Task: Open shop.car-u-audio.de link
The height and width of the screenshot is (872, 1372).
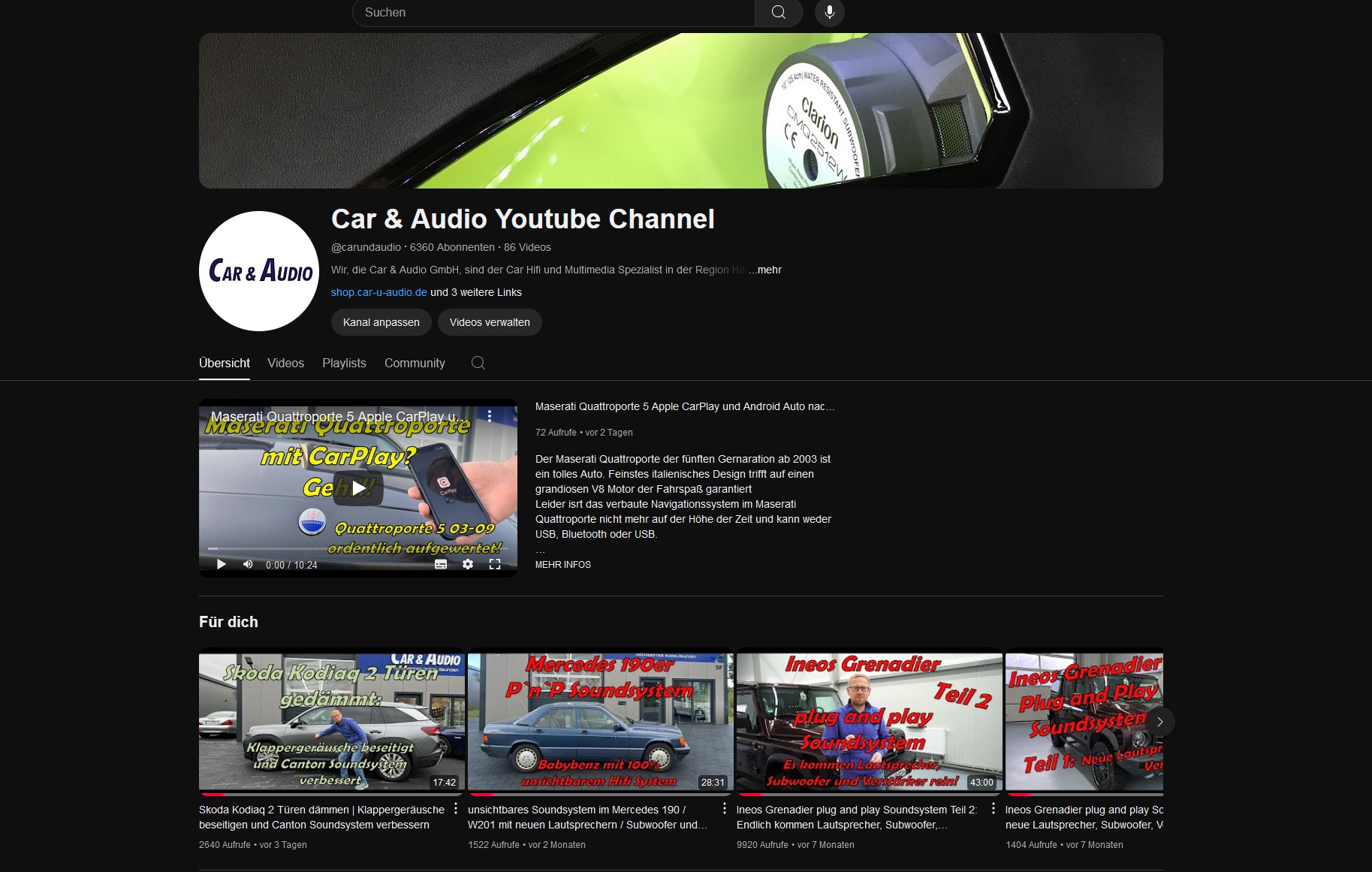Action: (x=378, y=292)
